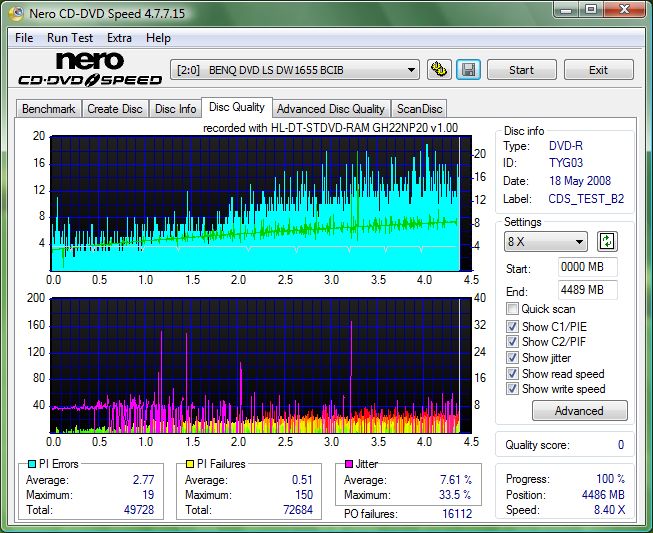Click the Advanced settings button
Viewport: 653px width, 533px height.
pos(579,411)
